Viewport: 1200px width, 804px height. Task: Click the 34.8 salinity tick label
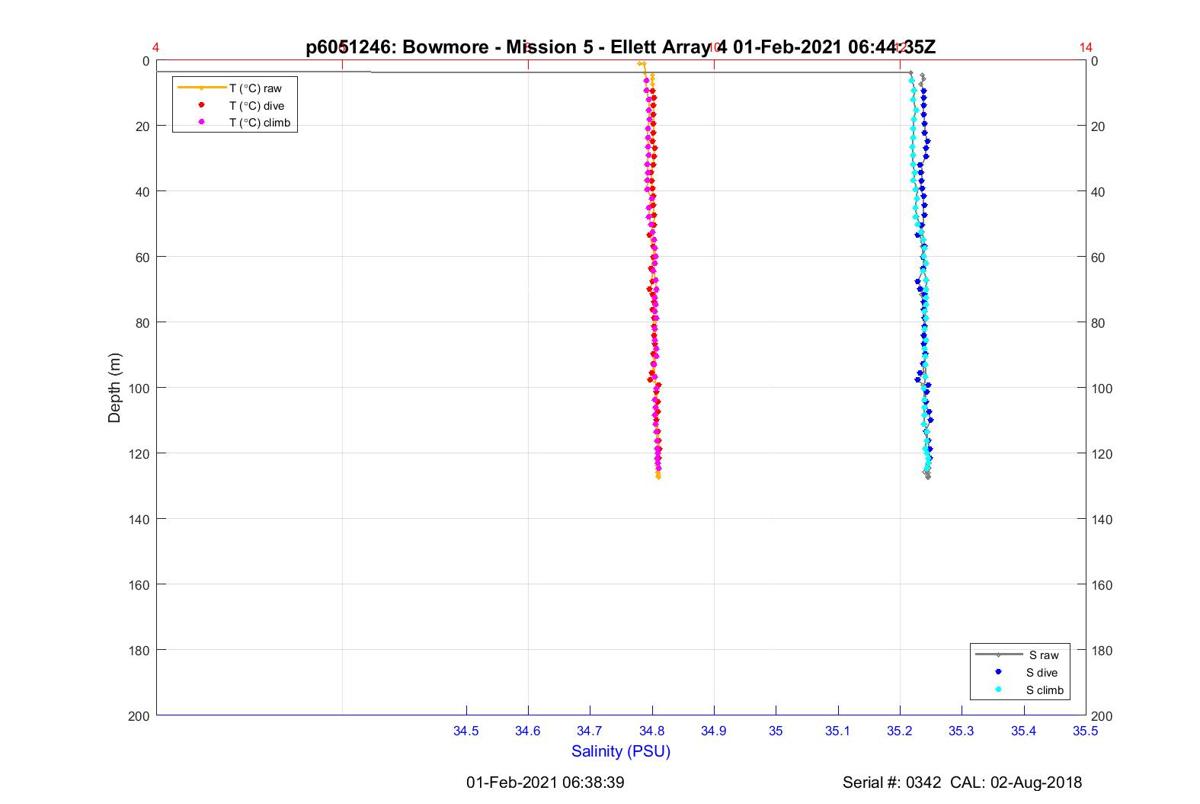tap(652, 732)
